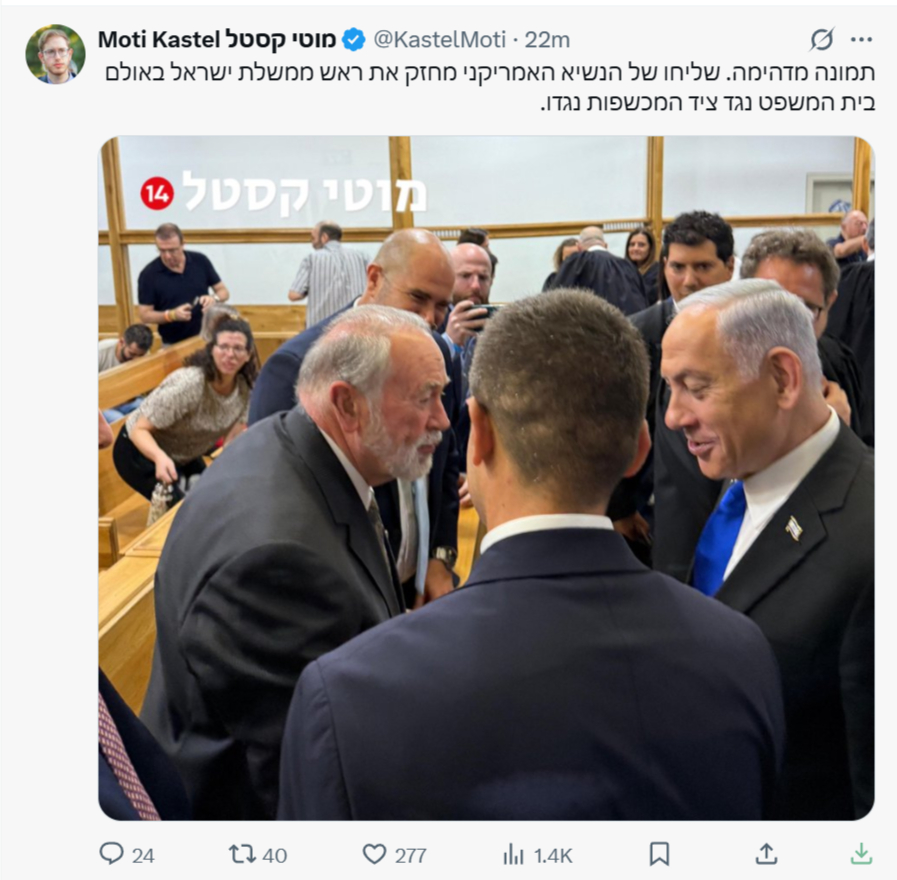Click the Grok explain icon
The width and height of the screenshot is (897, 880).
point(821,39)
